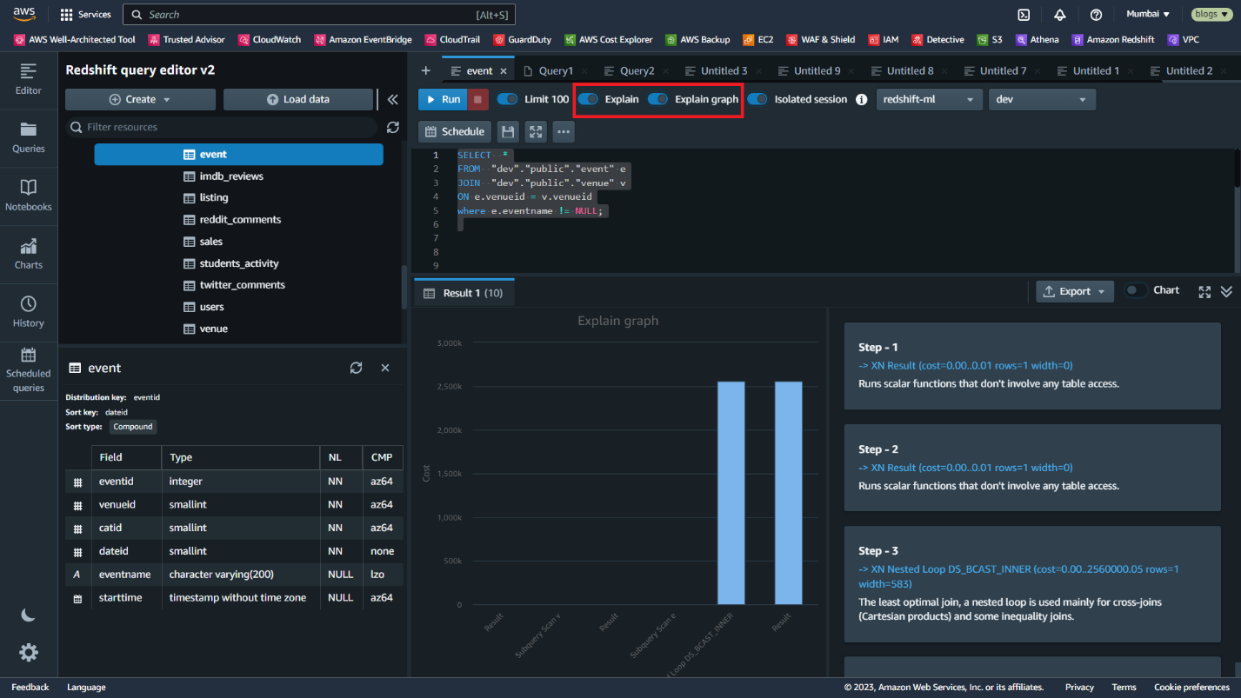
Task: Toggle dark mode moon icon
Action: click(28, 615)
